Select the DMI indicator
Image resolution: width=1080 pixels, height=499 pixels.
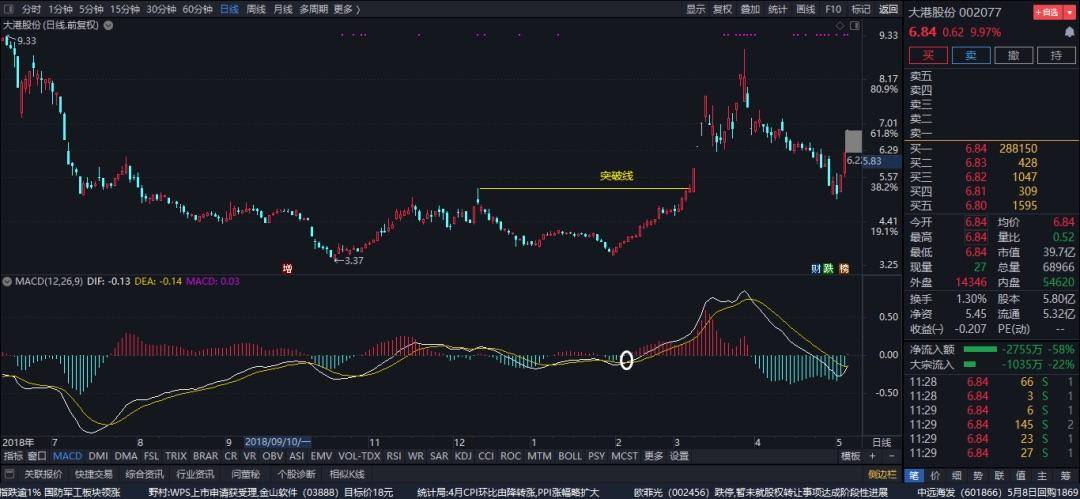coord(98,456)
